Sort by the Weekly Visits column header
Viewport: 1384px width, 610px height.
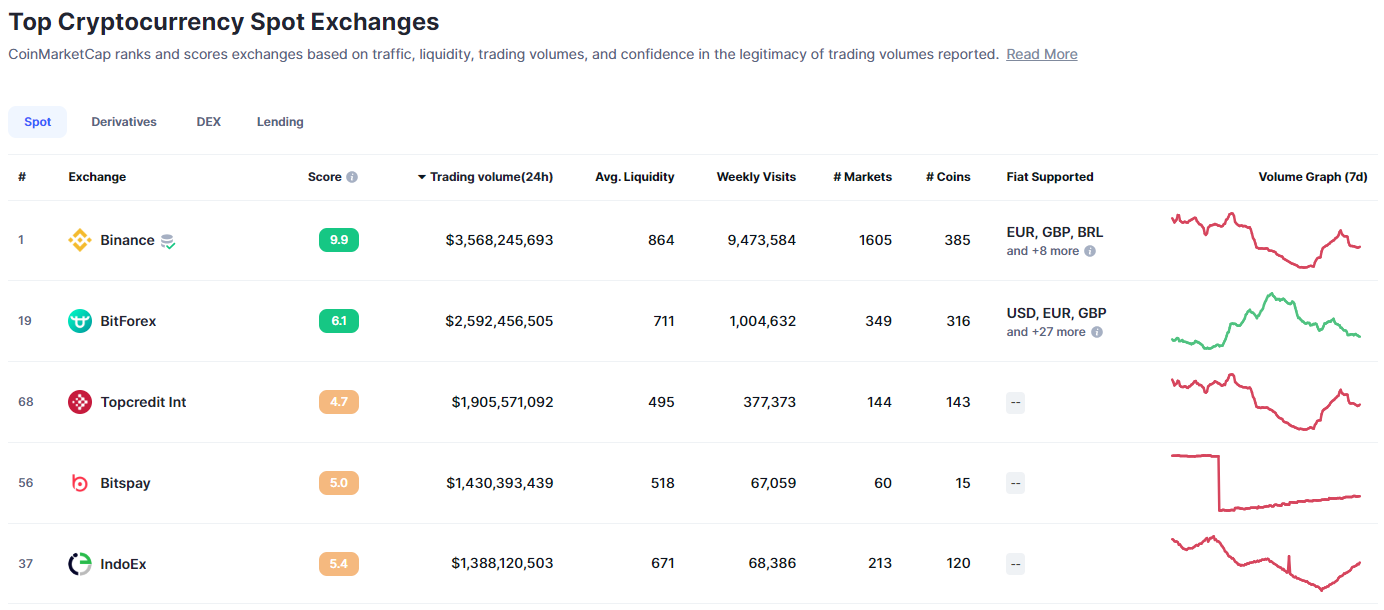[x=756, y=177]
